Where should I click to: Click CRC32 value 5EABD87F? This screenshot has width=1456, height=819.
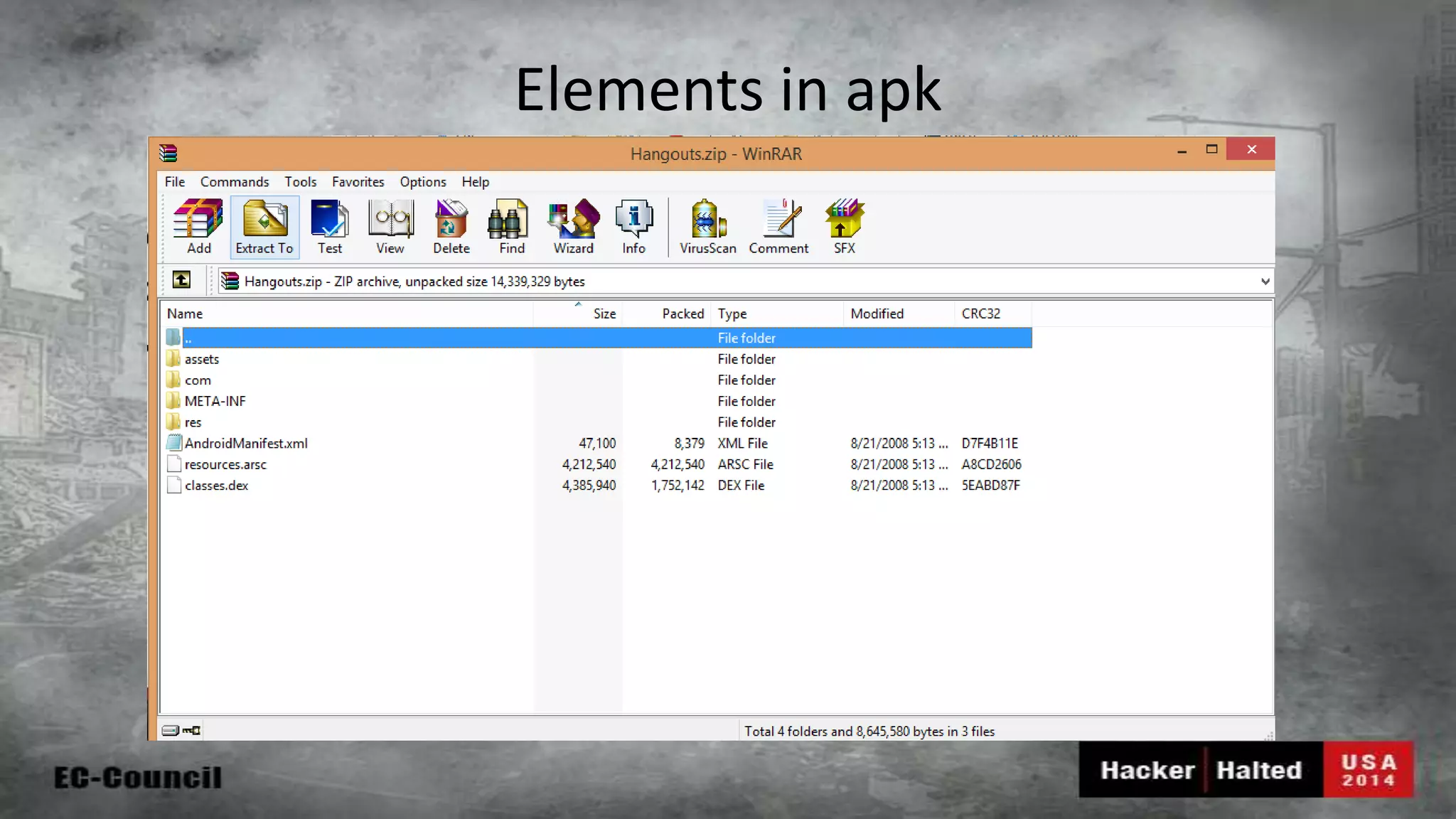click(x=990, y=486)
